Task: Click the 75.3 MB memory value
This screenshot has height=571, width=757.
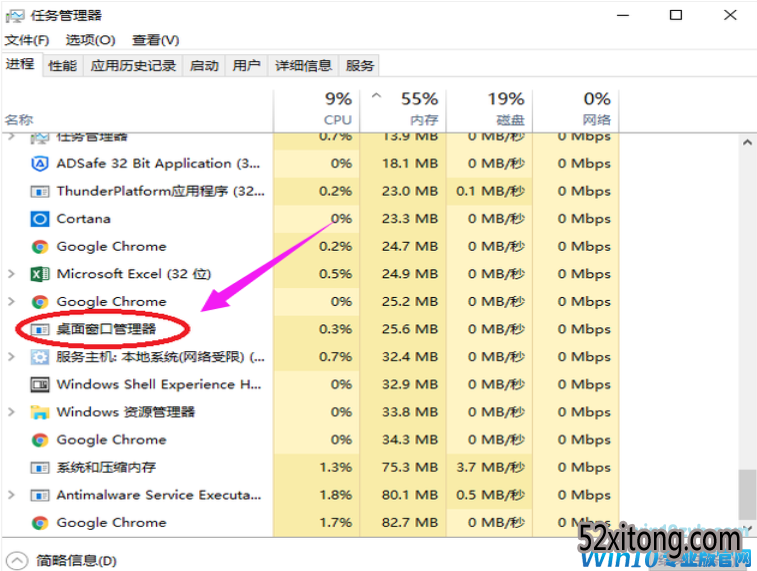Action: pos(410,468)
